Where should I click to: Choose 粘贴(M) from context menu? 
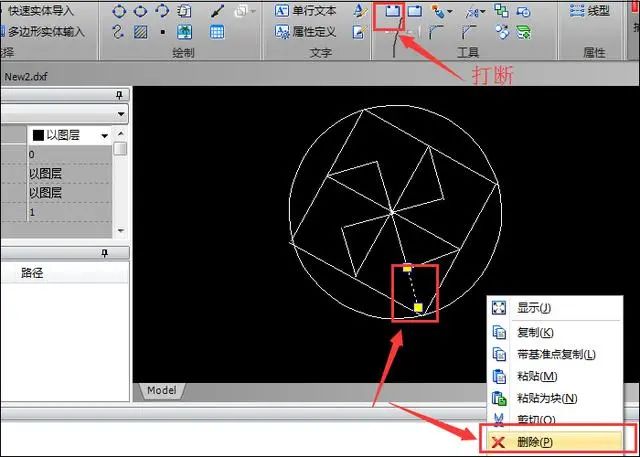pos(555,376)
